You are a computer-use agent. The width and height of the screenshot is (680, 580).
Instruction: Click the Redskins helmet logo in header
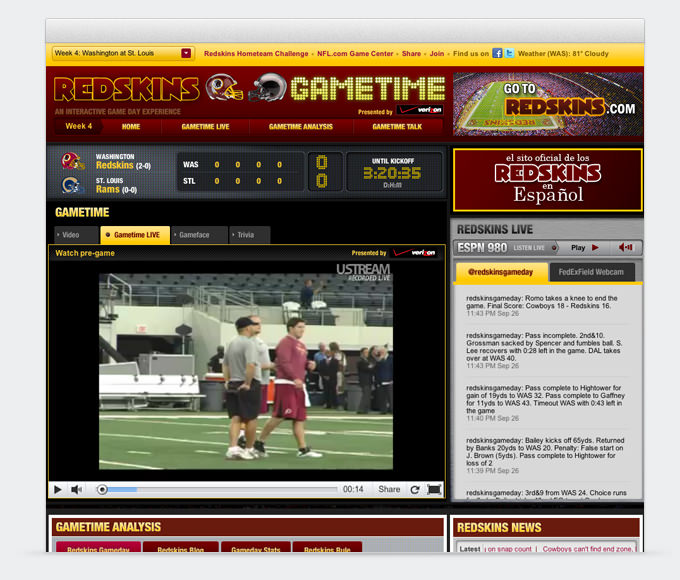click(x=224, y=88)
